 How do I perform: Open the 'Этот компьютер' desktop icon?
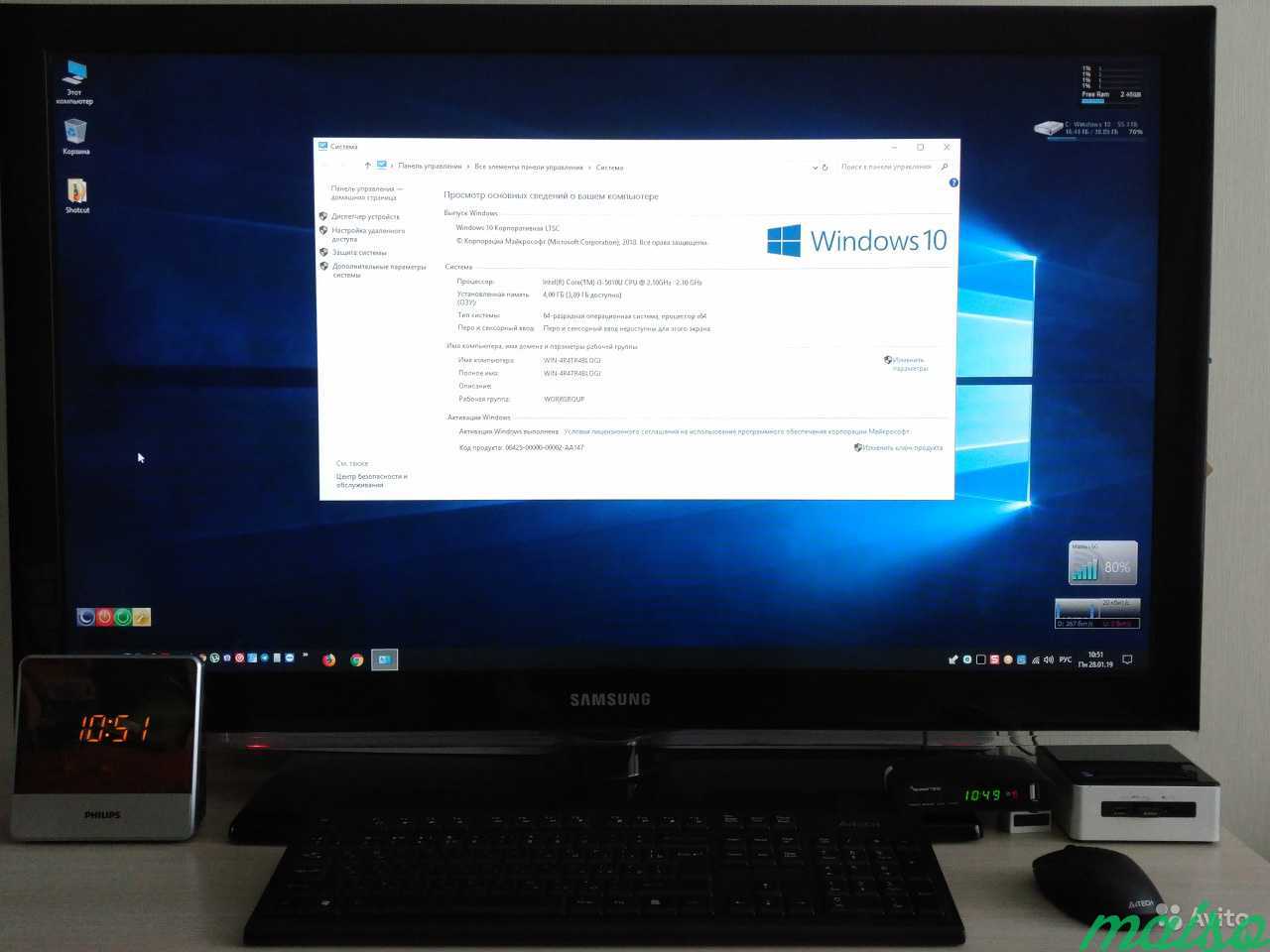click(x=74, y=81)
